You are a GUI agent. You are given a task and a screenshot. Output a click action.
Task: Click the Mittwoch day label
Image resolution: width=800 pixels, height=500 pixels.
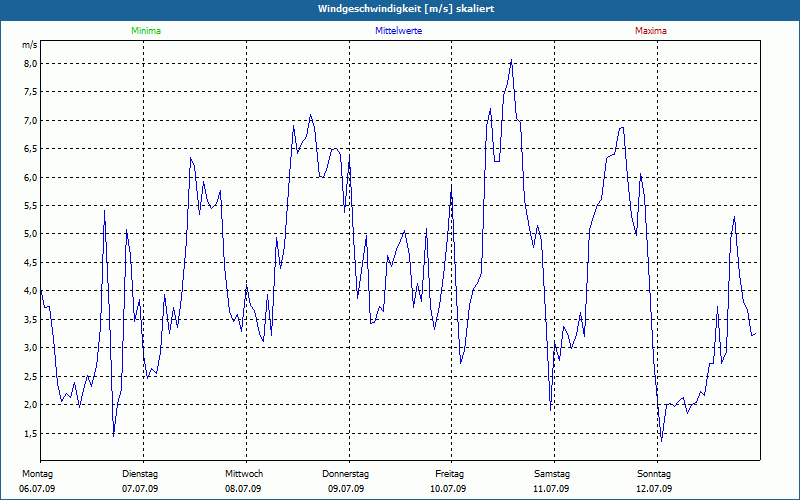click(x=244, y=474)
